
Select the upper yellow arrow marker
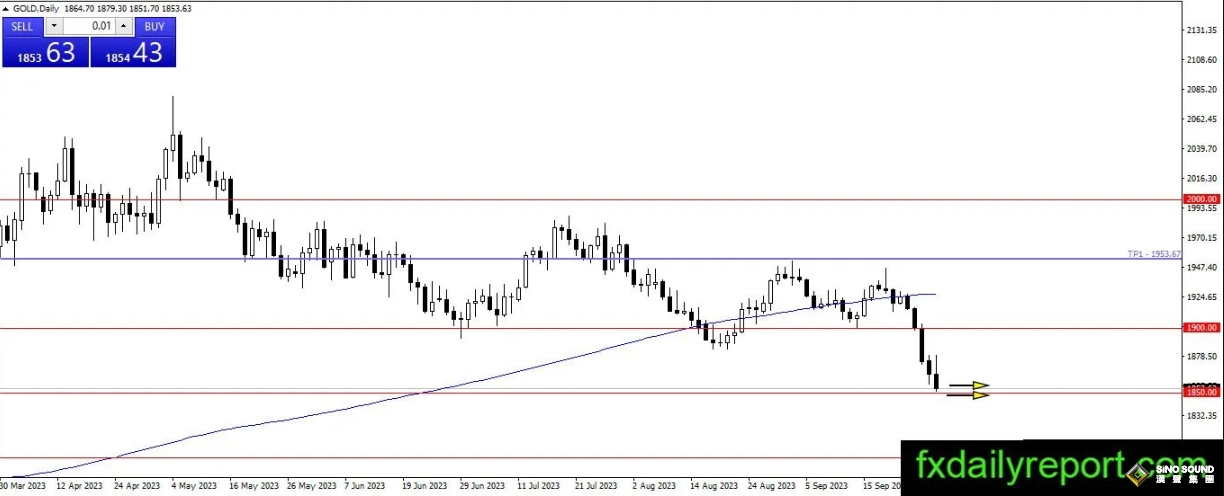pyautogui.click(x=969, y=385)
